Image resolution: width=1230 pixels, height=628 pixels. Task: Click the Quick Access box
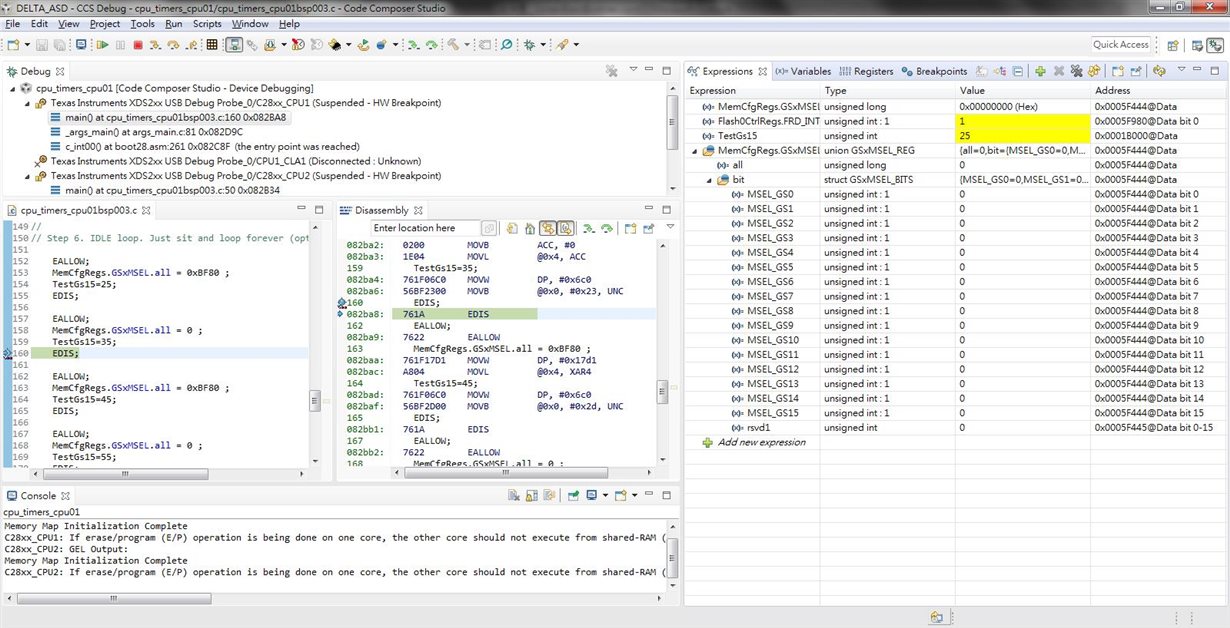point(1120,45)
